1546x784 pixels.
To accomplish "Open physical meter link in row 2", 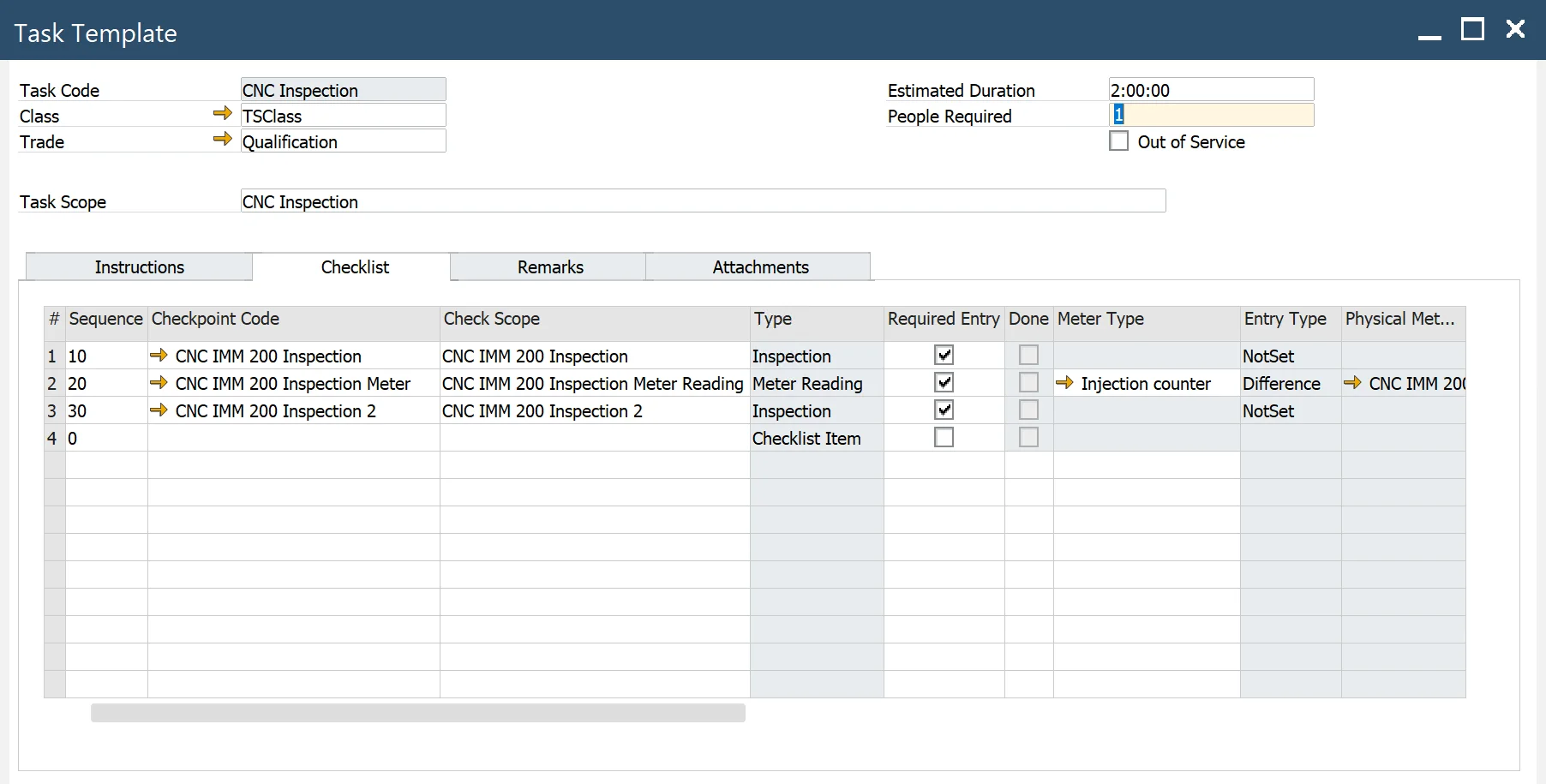I will [1354, 383].
